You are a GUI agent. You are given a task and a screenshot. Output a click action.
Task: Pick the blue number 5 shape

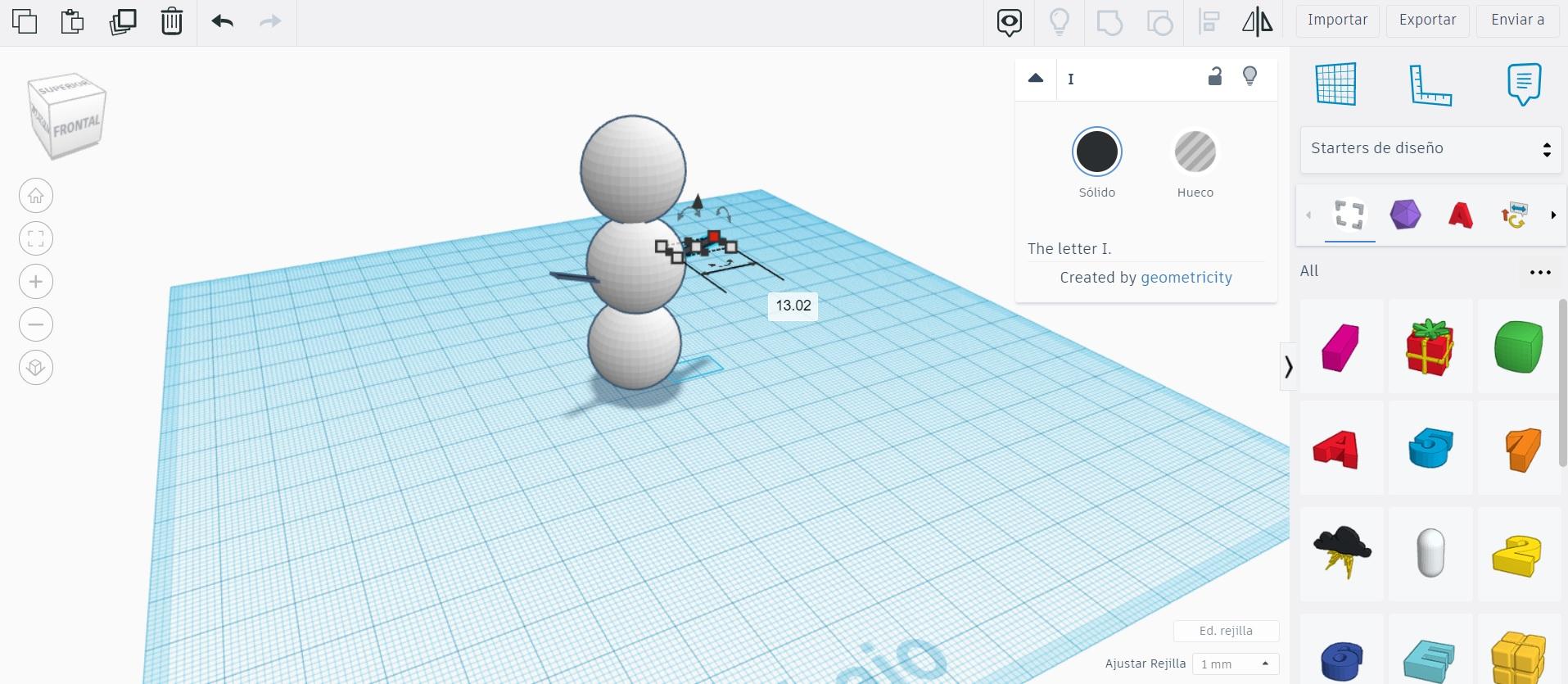[1430, 447]
